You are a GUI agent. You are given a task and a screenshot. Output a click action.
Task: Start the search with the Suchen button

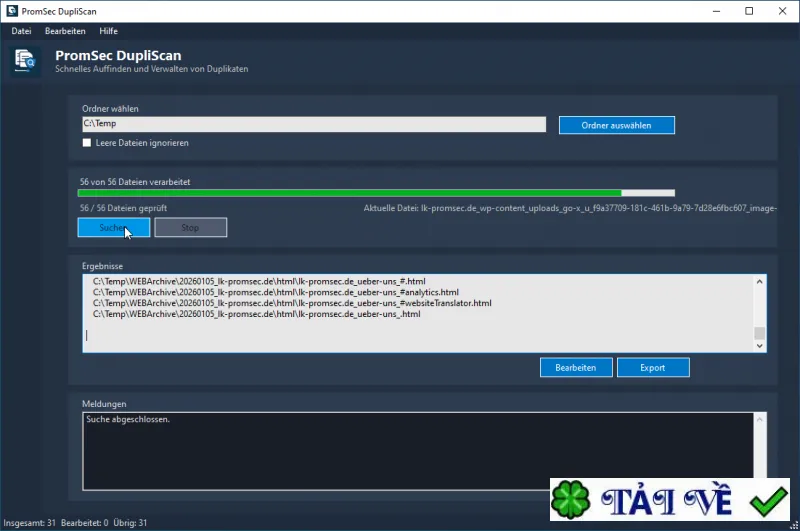(x=114, y=227)
